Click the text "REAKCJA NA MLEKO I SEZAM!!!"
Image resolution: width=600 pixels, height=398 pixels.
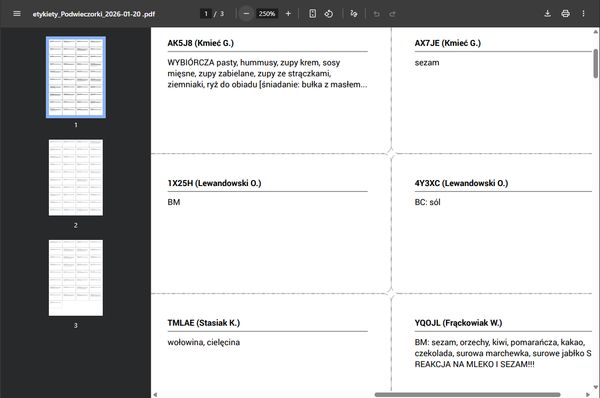474,364
